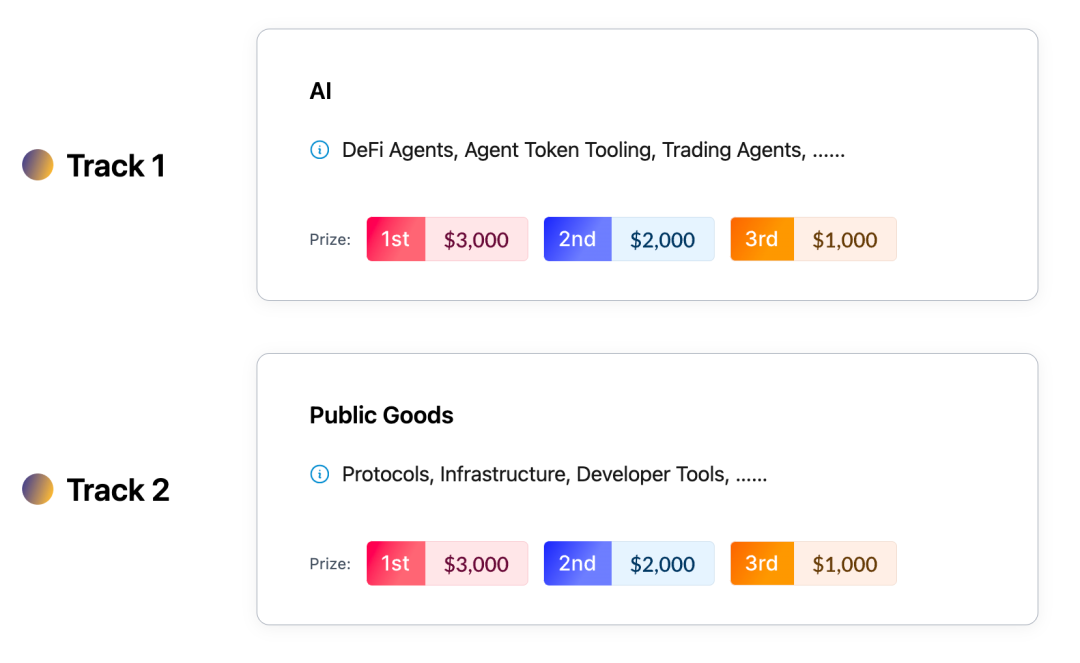
Task: Open the AI track title
Action: 320,91
